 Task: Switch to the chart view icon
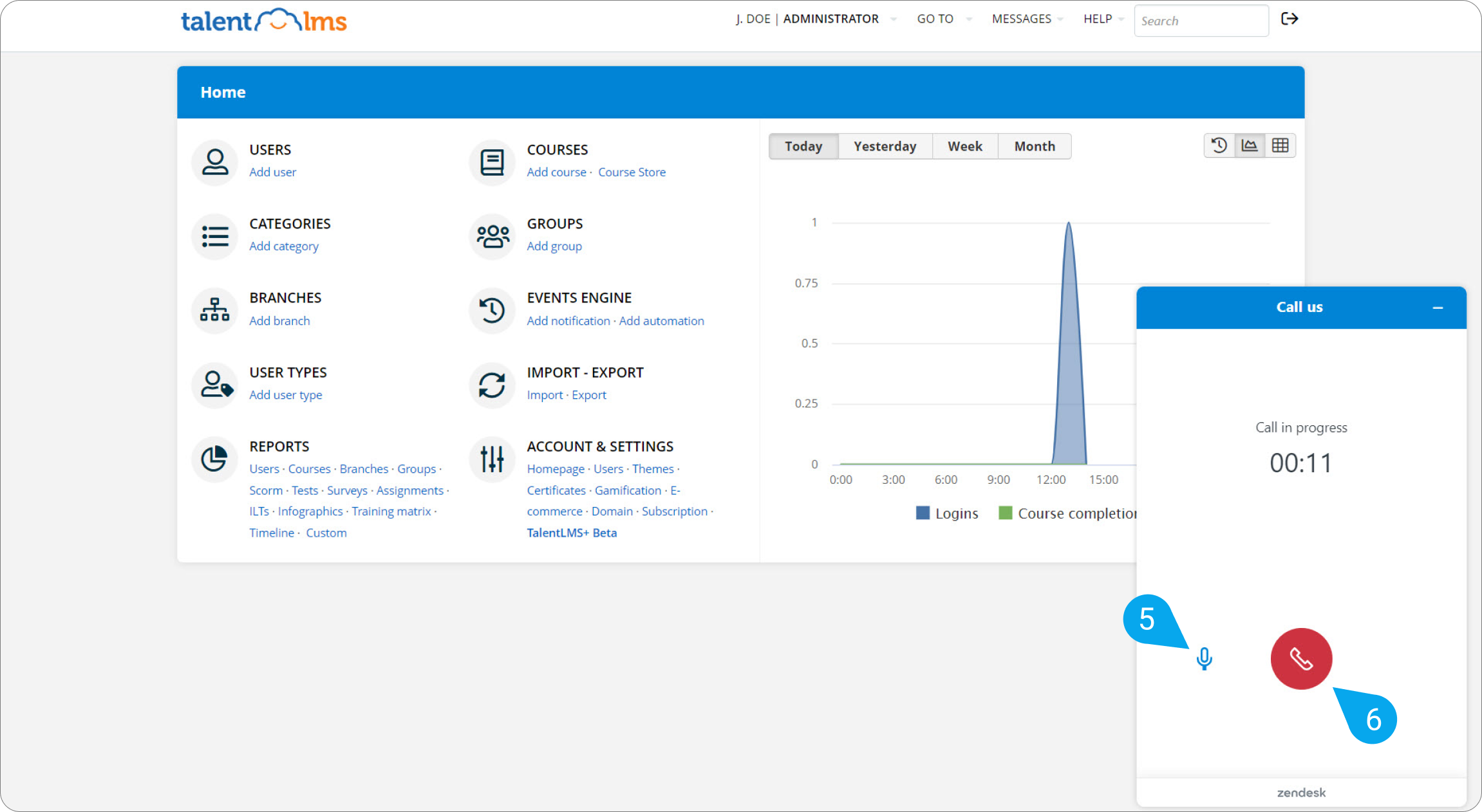click(1250, 145)
